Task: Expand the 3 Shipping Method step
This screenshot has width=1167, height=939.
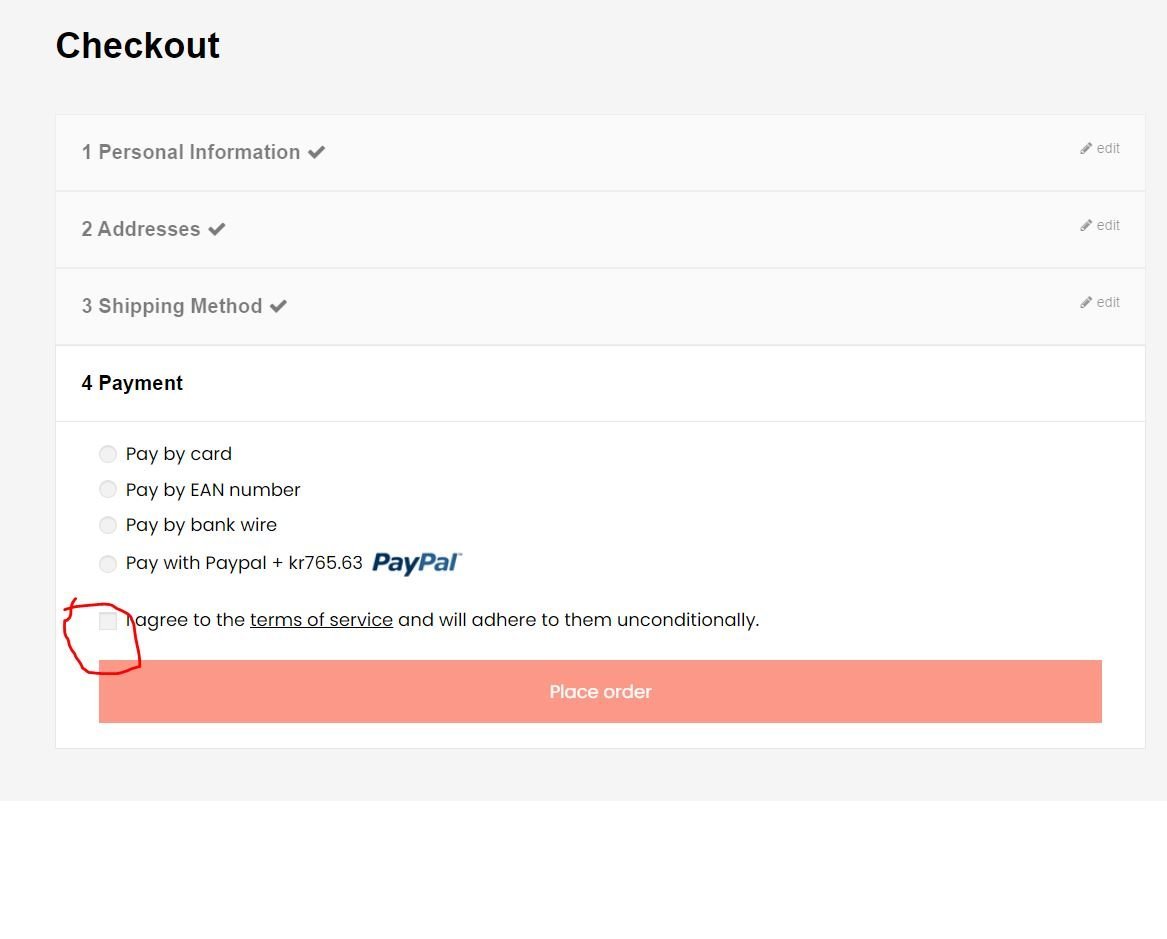Action: click(600, 307)
